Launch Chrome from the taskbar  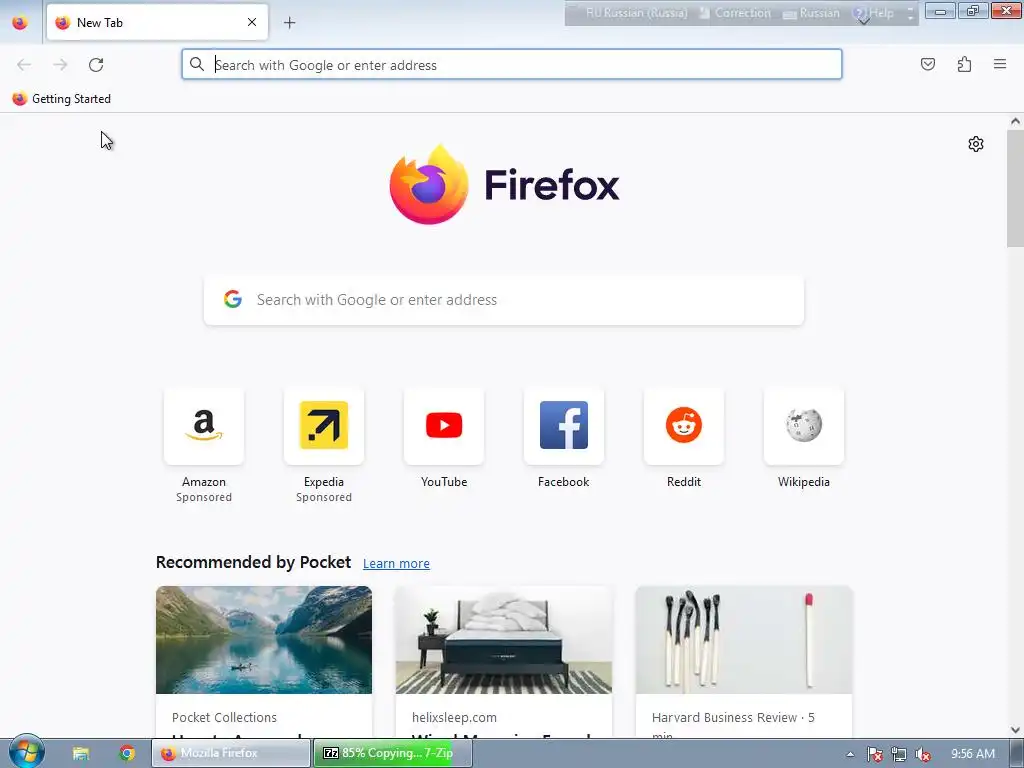pos(127,753)
